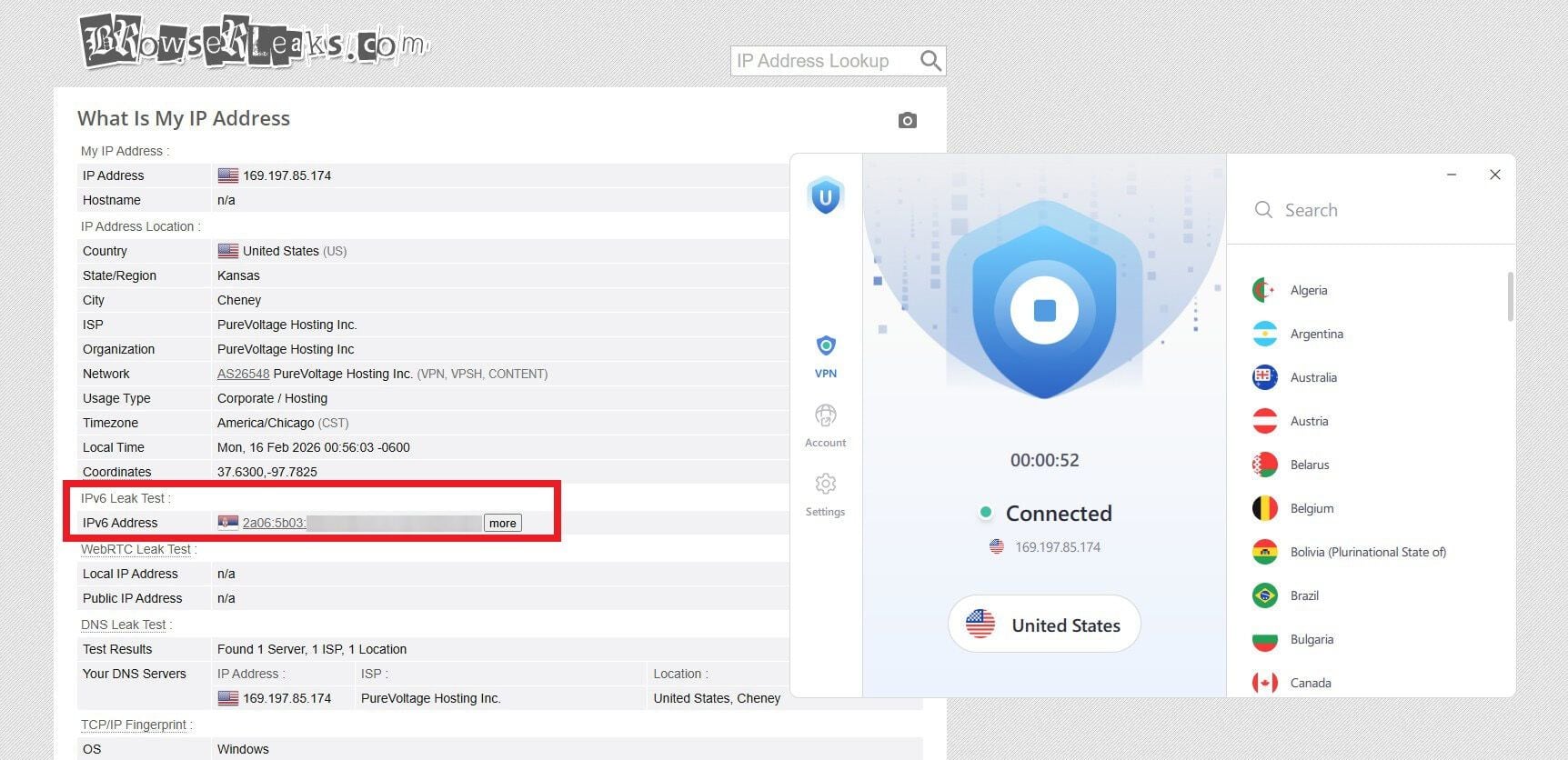Viewport: 1568px width, 760px height.
Task: Click the IPv6 Leak Test heading link
Action: tap(123, 498)
